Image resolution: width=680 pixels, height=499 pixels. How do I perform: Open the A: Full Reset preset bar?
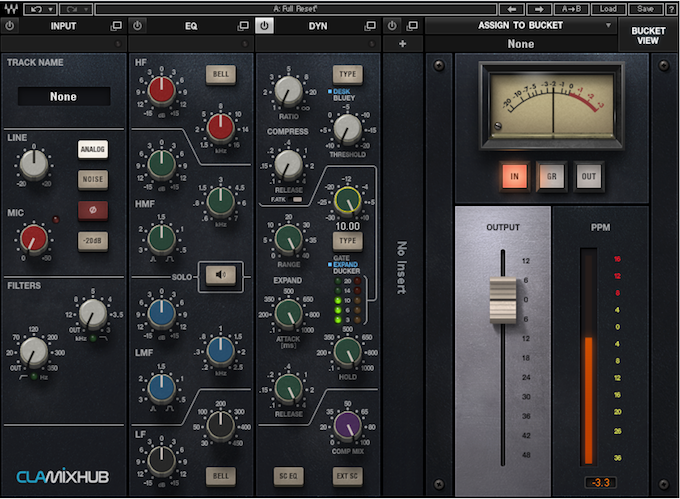click(295, 9)
